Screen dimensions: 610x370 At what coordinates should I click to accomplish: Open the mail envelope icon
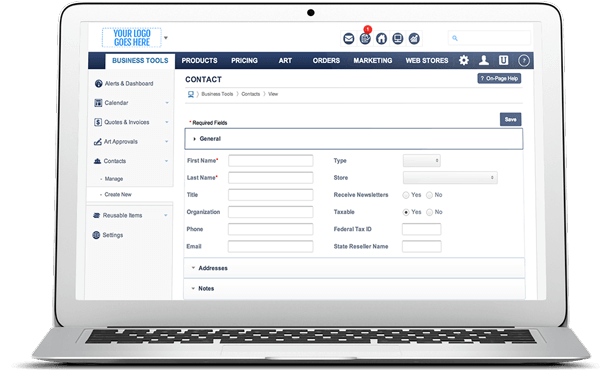pyautogui.click(x=349, y=39)
